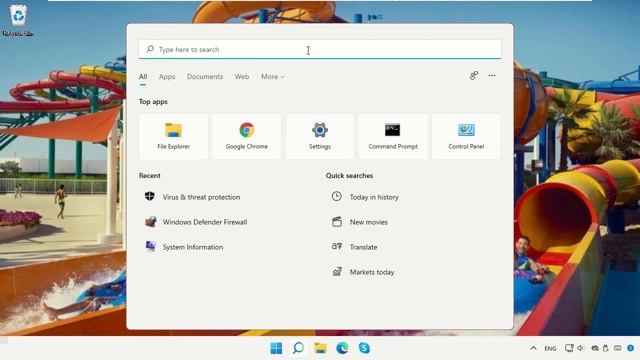Open the Recycle Bin desktop icon
Viewport: 640px width, 360px height.
[x=18, y=20]
